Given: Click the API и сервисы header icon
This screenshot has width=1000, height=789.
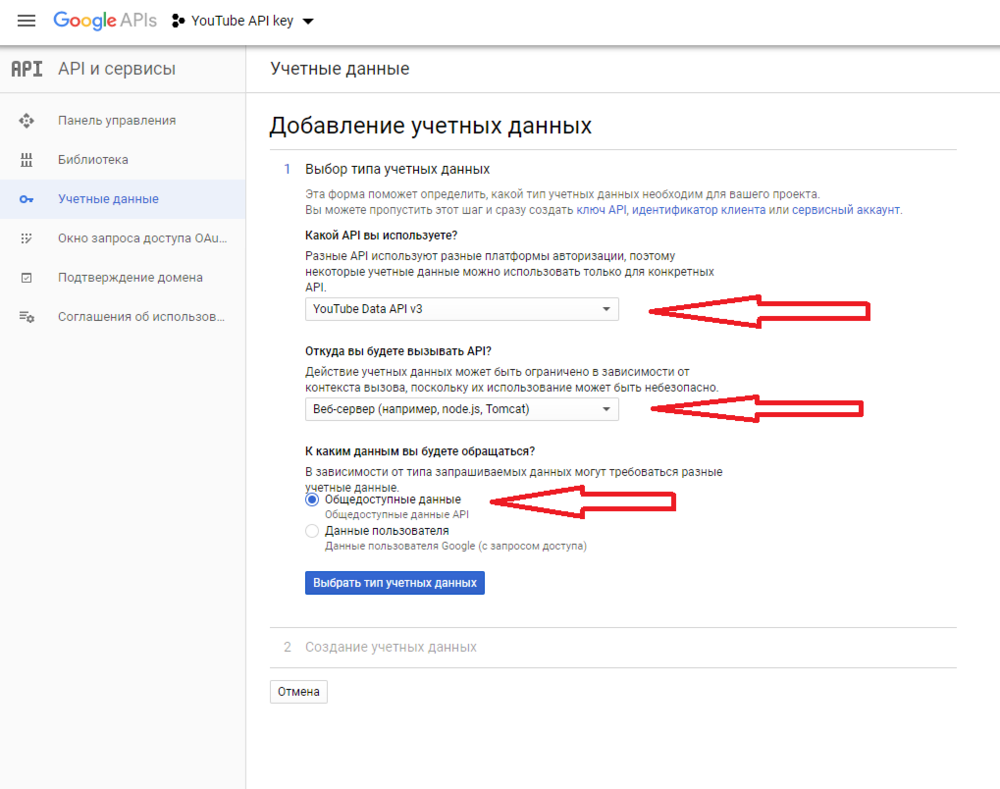Looking at the screenshot, I should (26, 69).
